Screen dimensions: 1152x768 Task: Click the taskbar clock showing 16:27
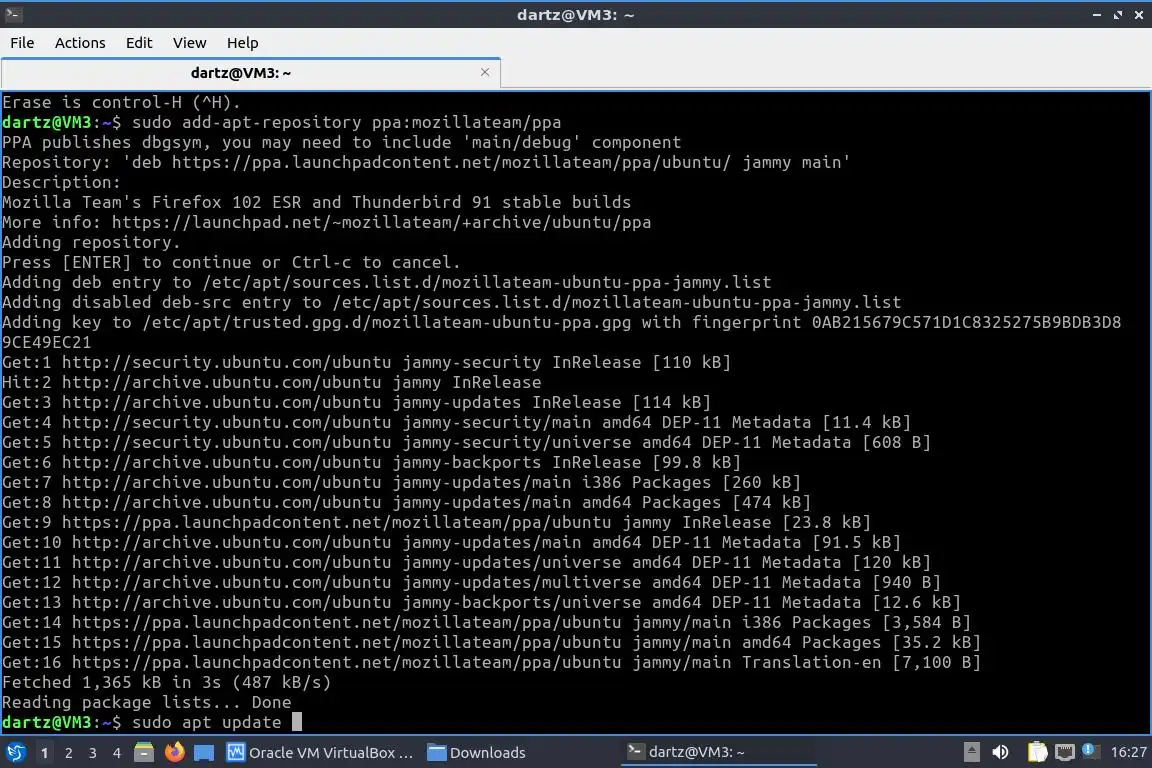click(x=1128, y=752)
